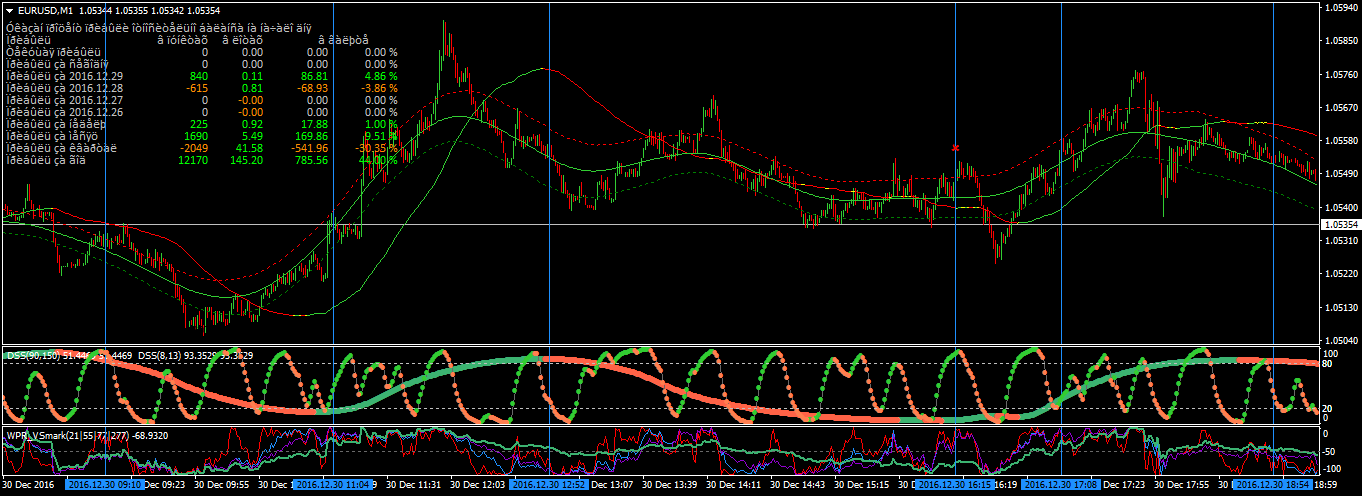Click the 30 Dec 15:15 time axis label
Image resolution: width=1362 pixels, height=496 pixels.
click(862, 484)
